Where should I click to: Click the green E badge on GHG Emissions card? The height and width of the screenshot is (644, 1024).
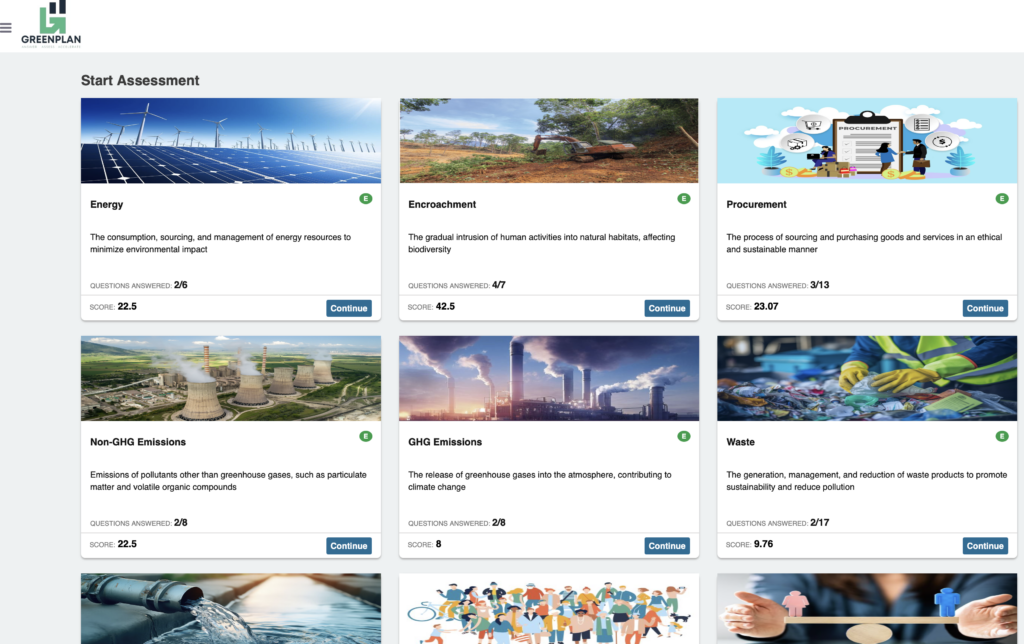684,436
